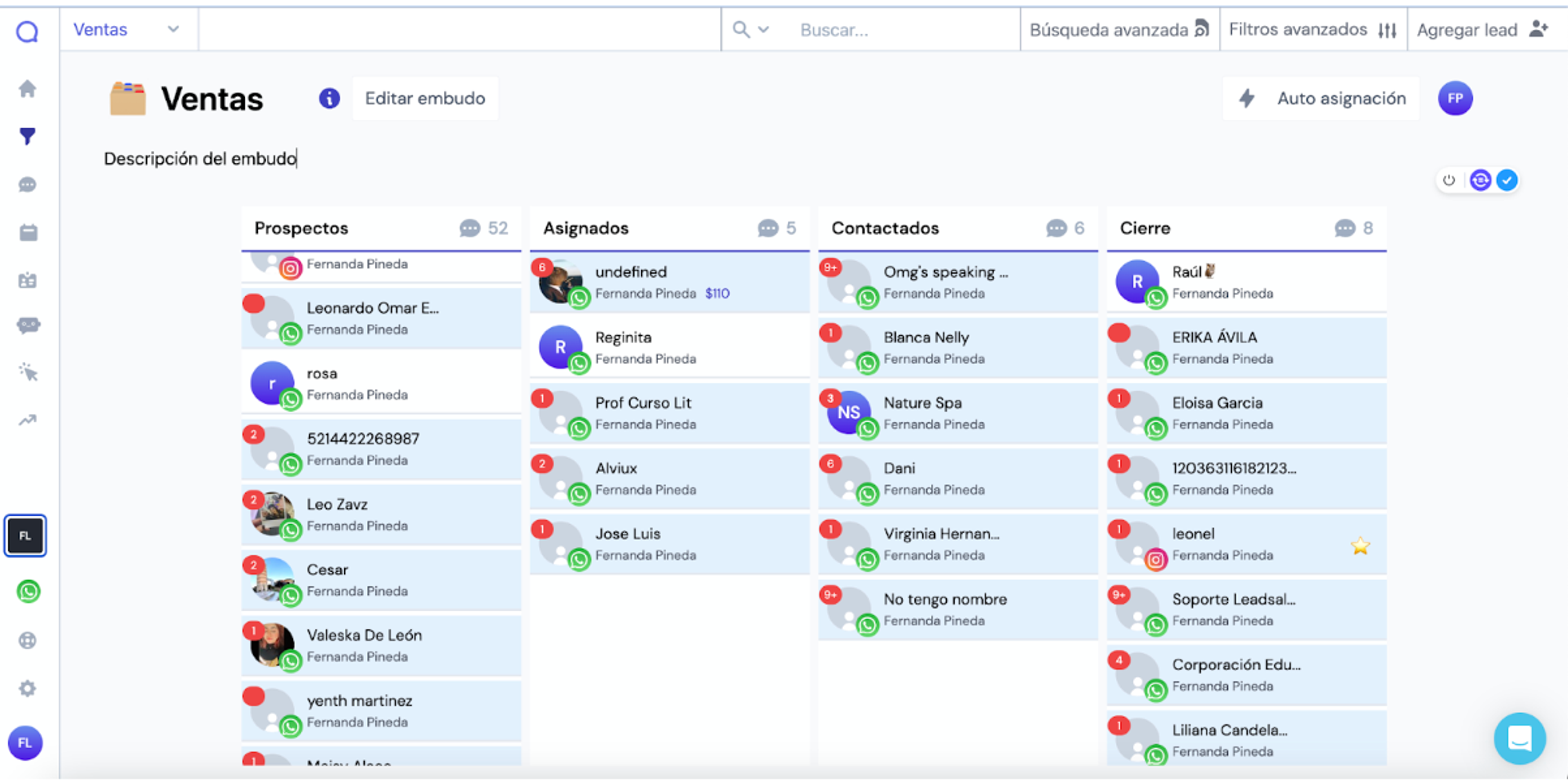The width and height of the screenshot is (1568, 784).
Task: Open the chatbot robot sidebar icon
Action: (x=28, y=325)
